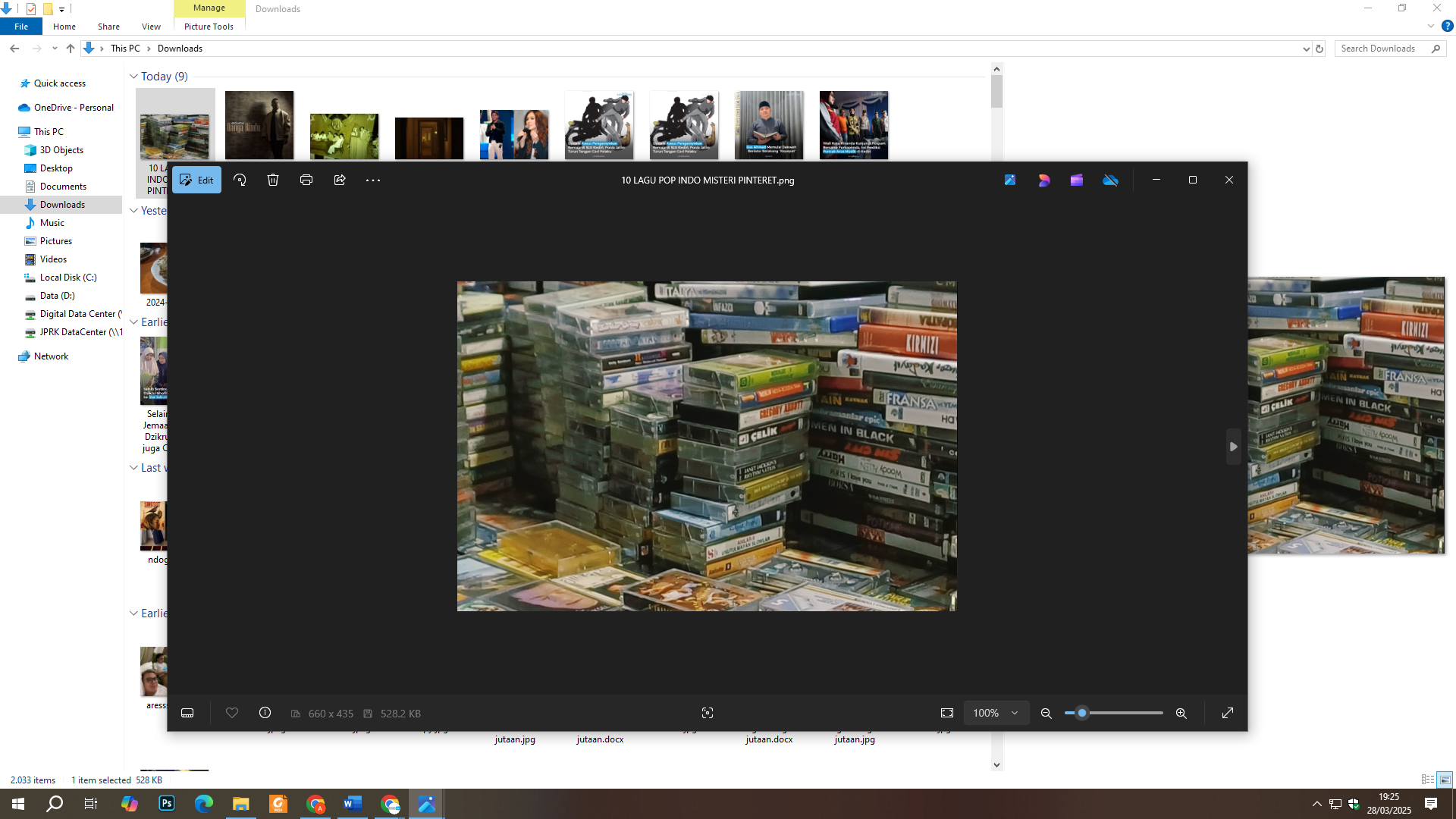Collapse the Yesterday group

click(x=133, y=211)
